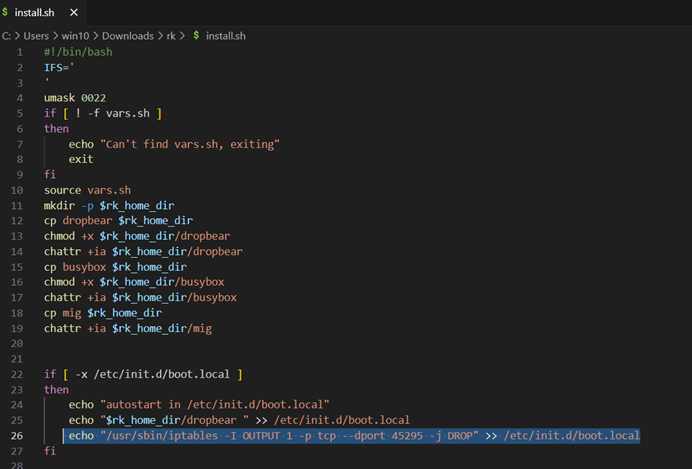The height and width of the screenshot is (469, 692).
Task: Click the 'cp dropbear $rk_home_dir' line
Action: pos(118,221)
